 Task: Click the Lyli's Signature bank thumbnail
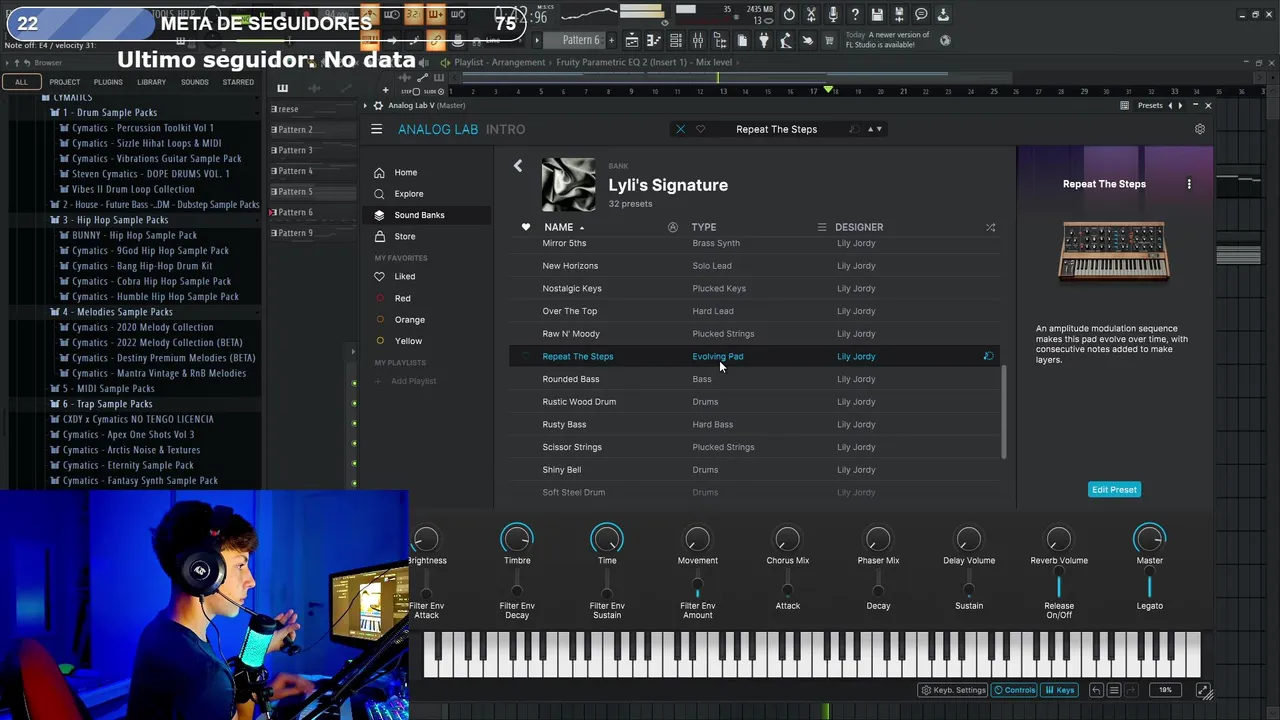568,184
